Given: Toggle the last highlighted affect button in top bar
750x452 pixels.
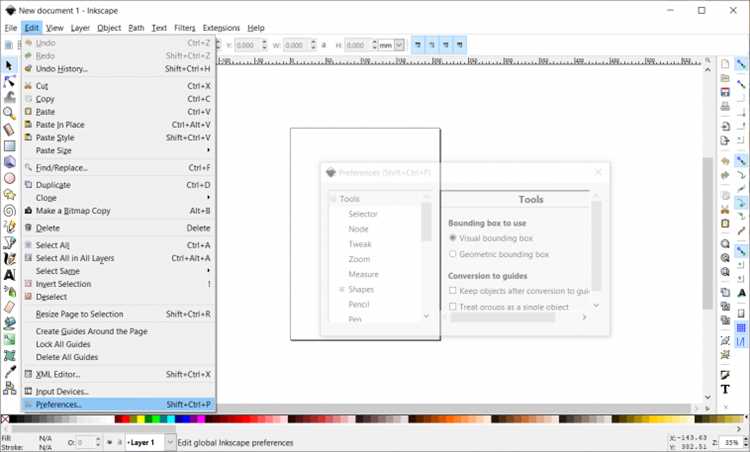Looking at the screenshot, I should [460, 45].
